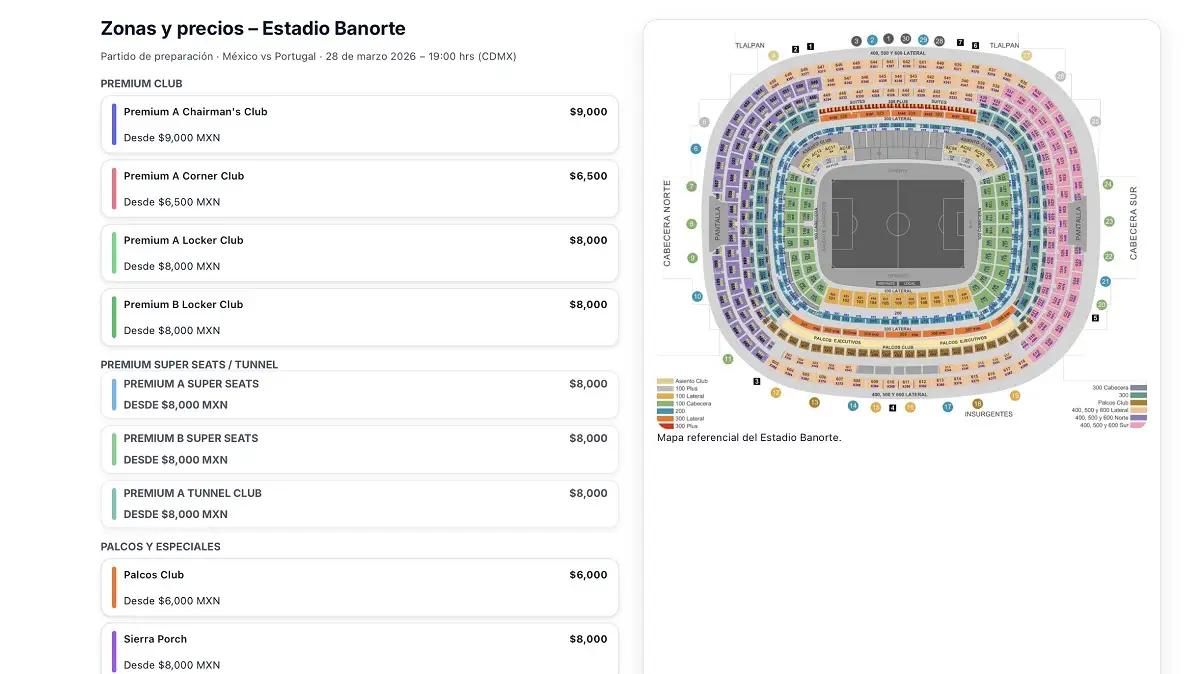The width and height of the screenshot is (1200, 674).
Task: Click green marker 11 on left of stadium
Action: pos(727,358)
